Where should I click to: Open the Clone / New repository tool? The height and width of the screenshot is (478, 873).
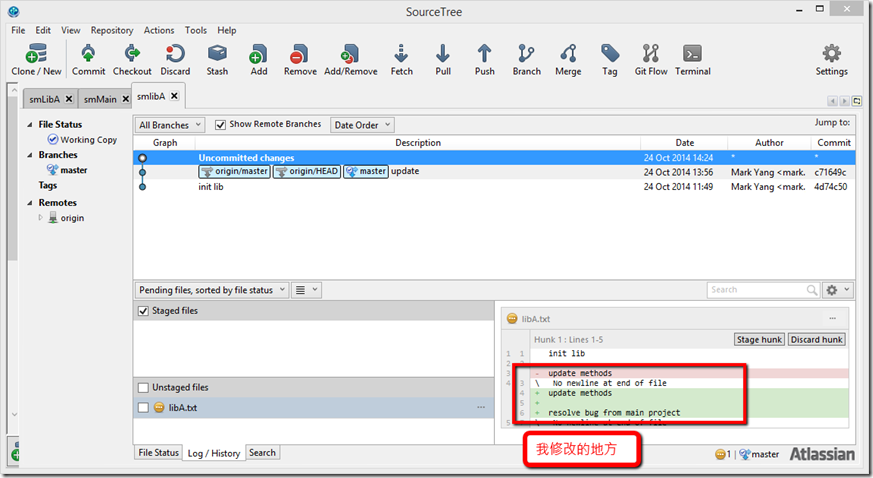pos(36,60)
